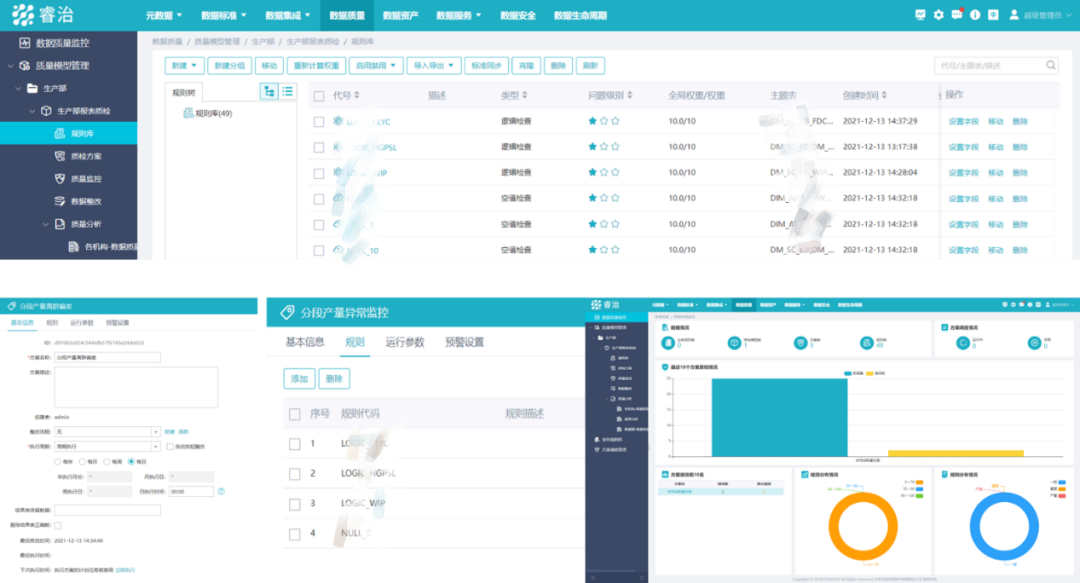The height and width of the screenshot is (583, 1080).
Task: Select the 每日 radio button
Action: click(131, 461)
